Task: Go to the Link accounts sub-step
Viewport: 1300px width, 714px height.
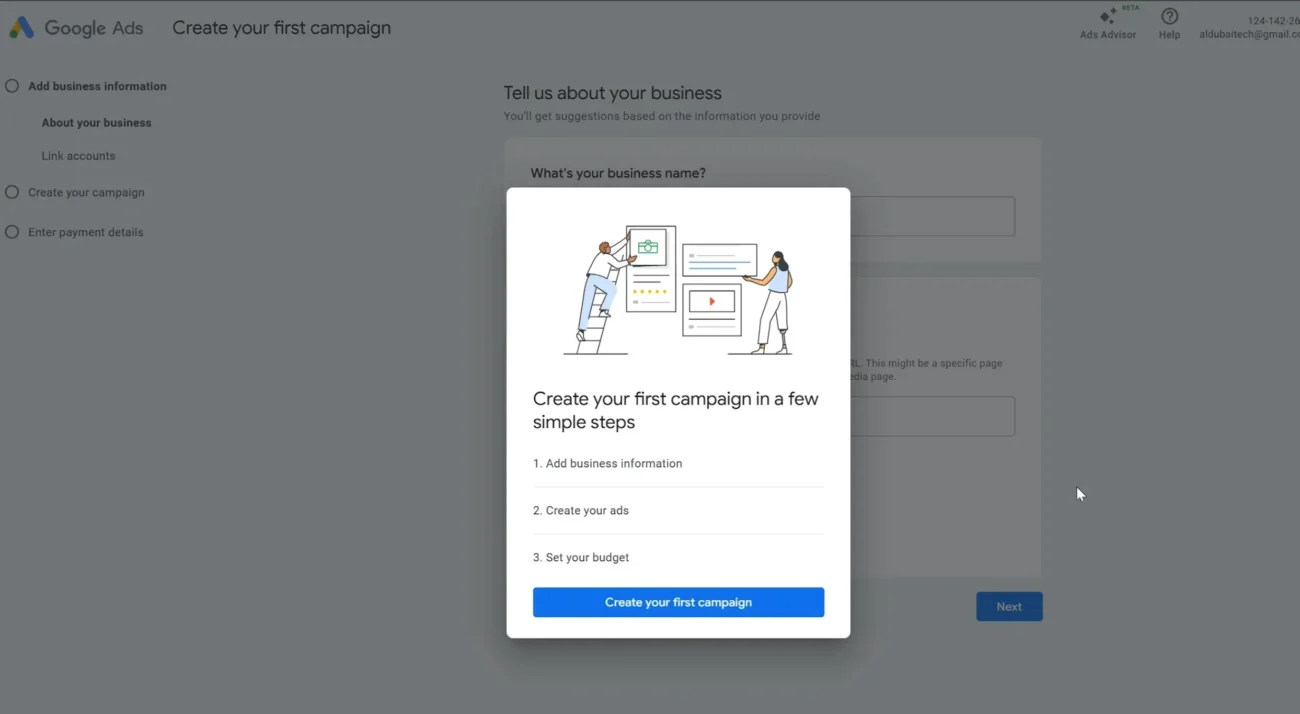Action: pyautogui.click(x=78, y=156)
